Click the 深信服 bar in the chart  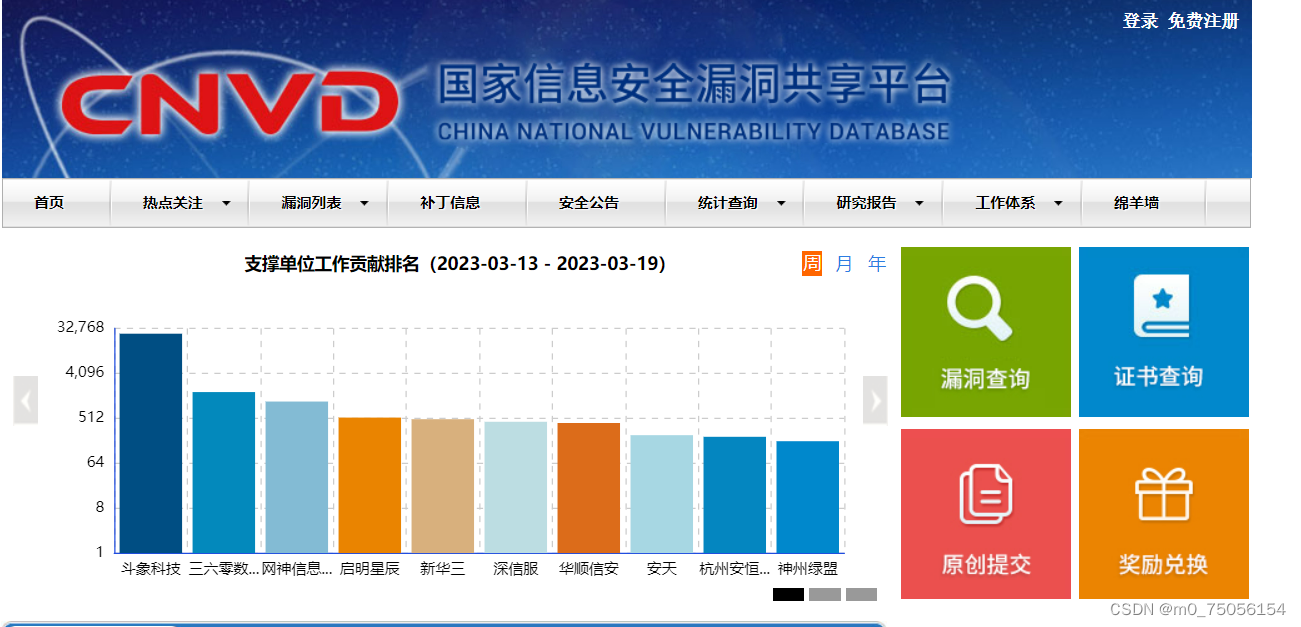point(516,487)
